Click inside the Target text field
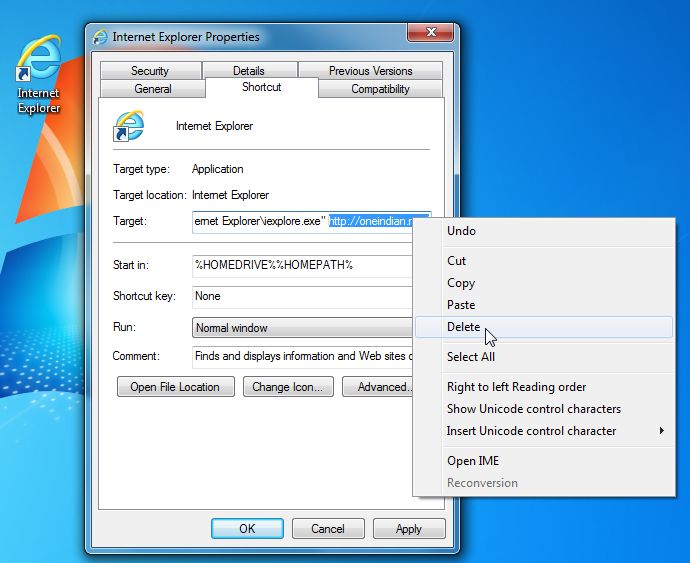Viewport: 690px width, 563px height. coord(303,221)
